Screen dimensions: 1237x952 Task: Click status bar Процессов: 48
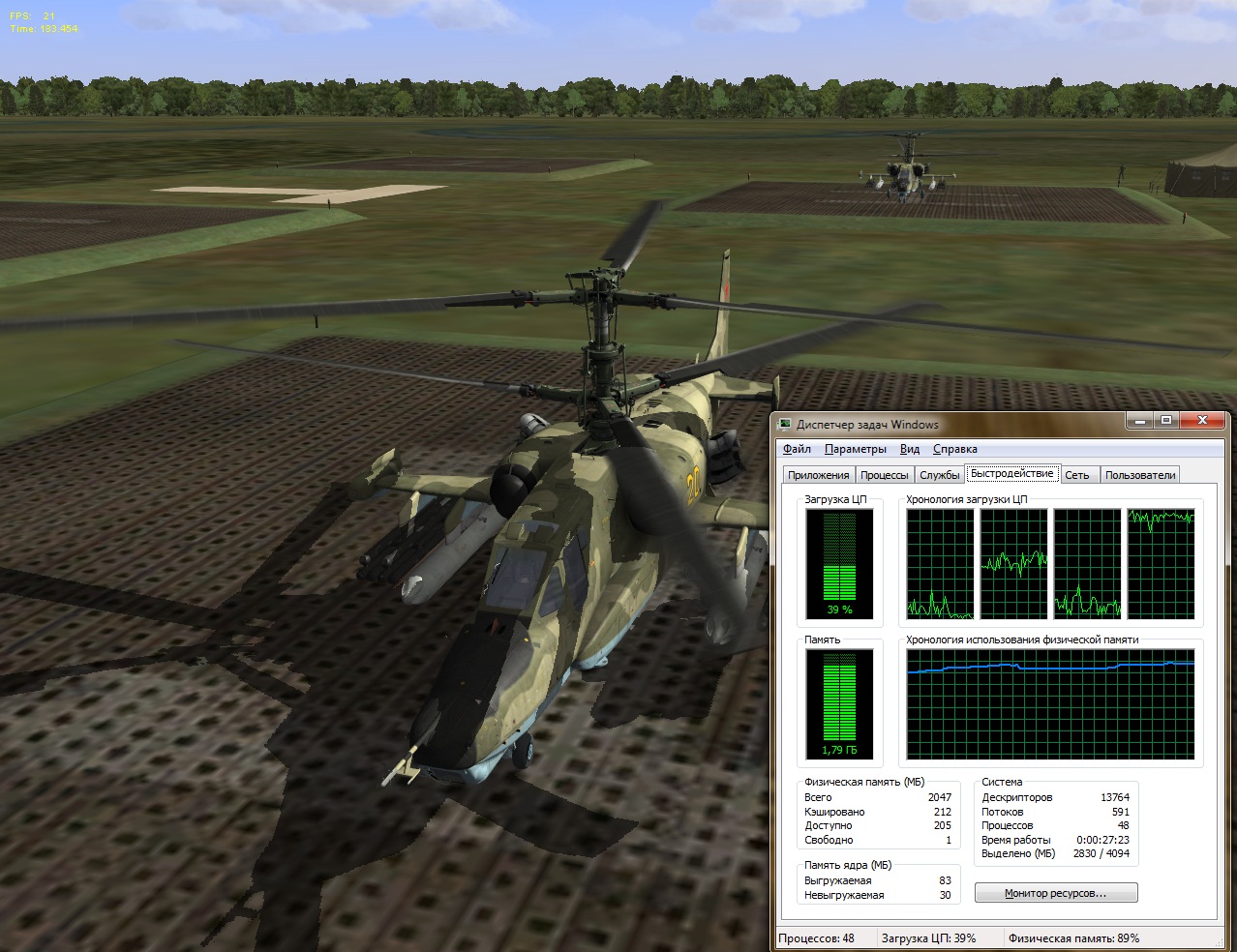coord(817,938)
